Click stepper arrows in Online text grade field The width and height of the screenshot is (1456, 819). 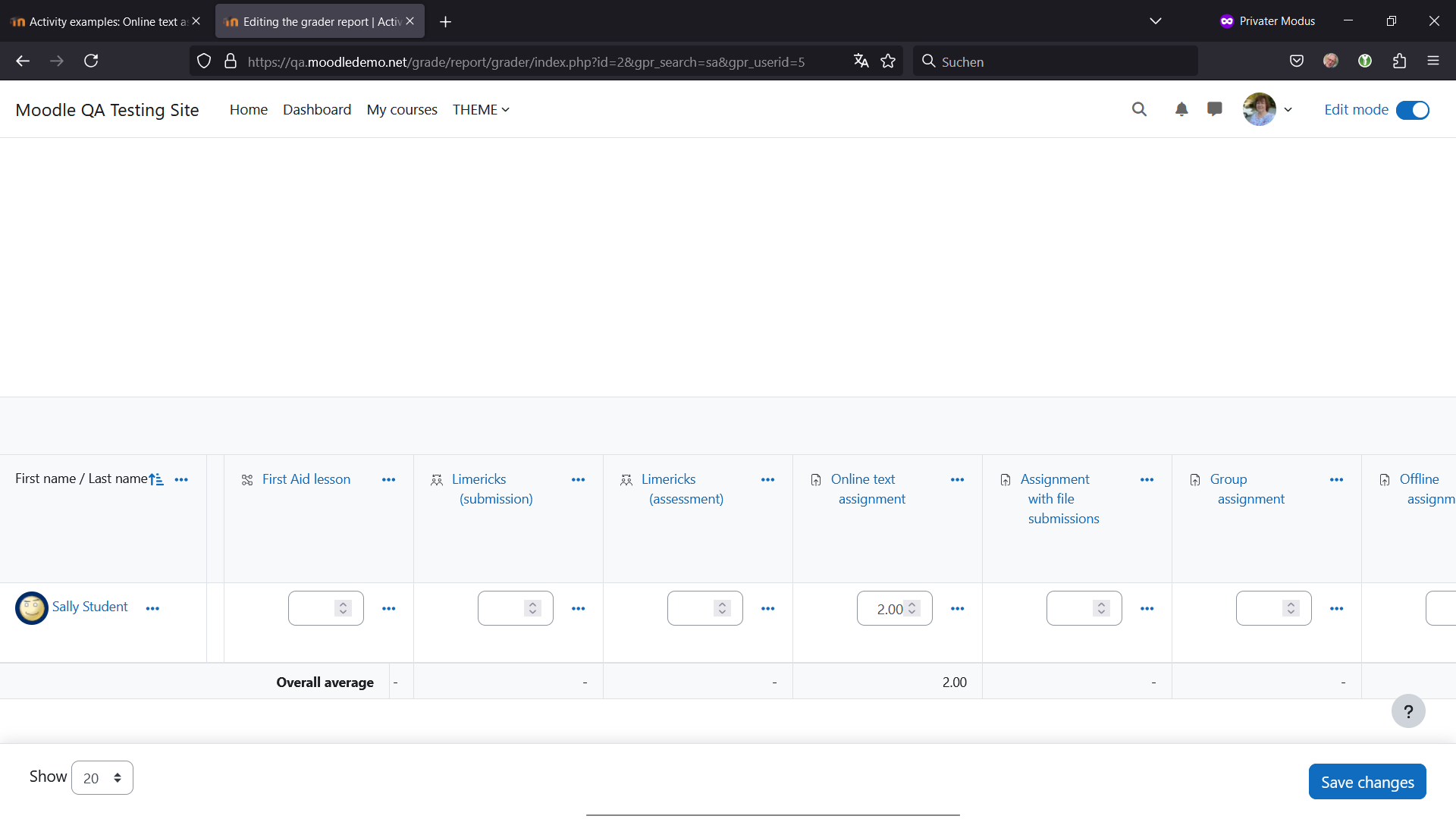[x=912, y=608]
